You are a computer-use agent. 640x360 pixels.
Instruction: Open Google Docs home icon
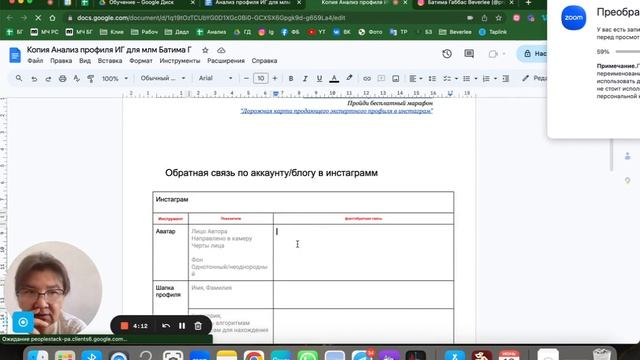(15, 55)
